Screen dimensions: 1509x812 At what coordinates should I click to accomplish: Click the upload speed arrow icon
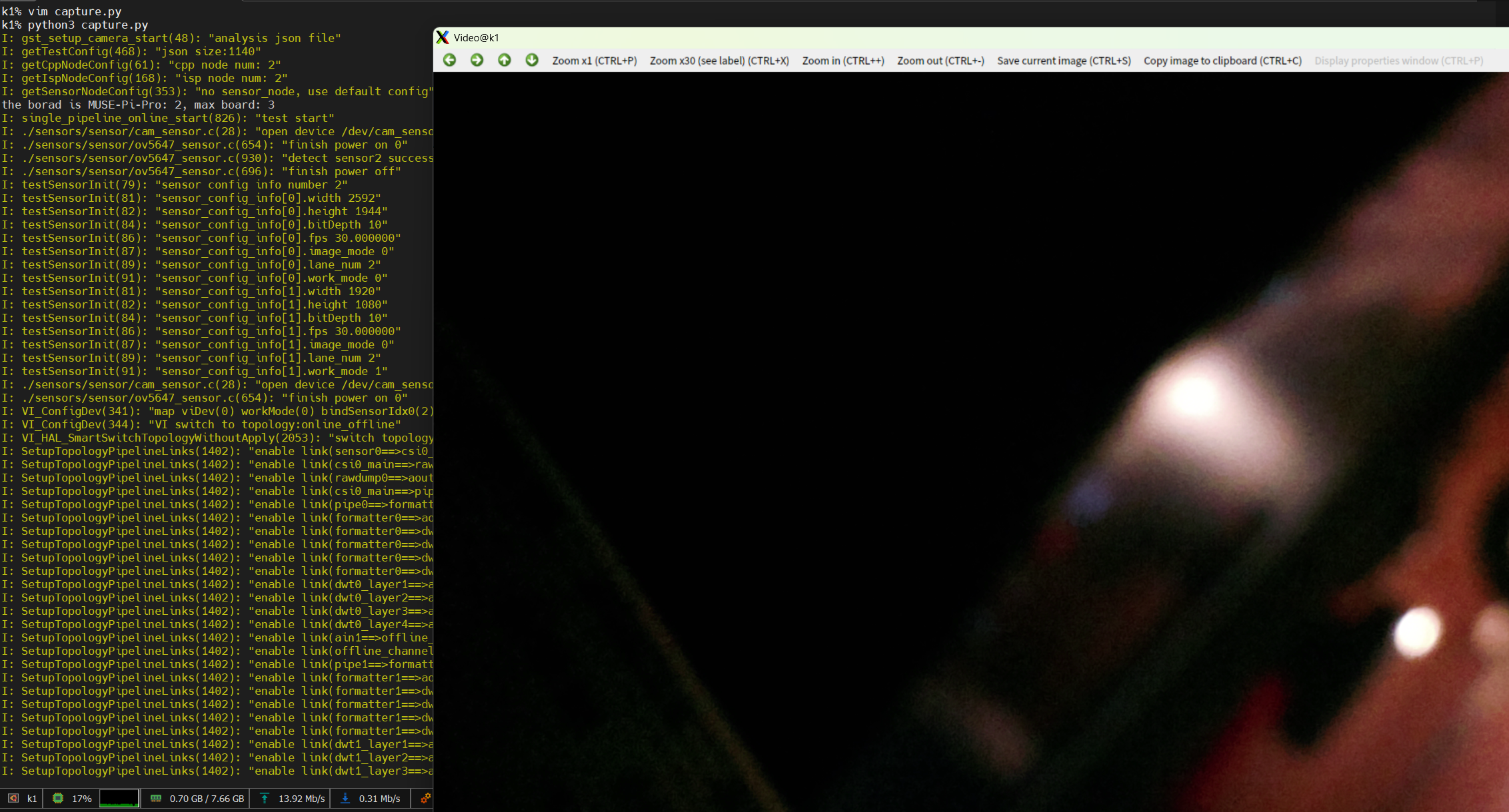coord(265,798)
